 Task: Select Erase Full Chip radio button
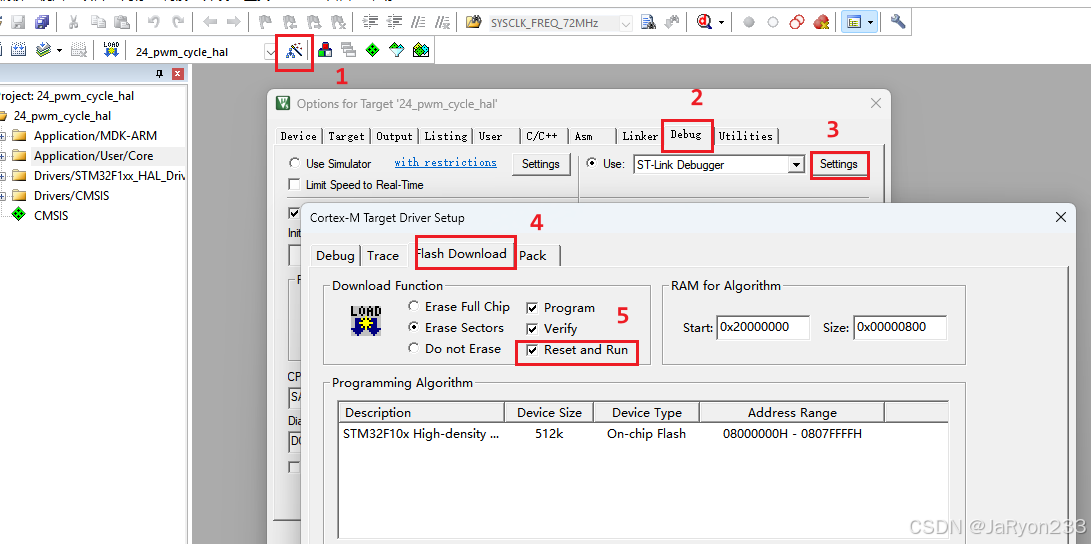(x=414, y=306)
